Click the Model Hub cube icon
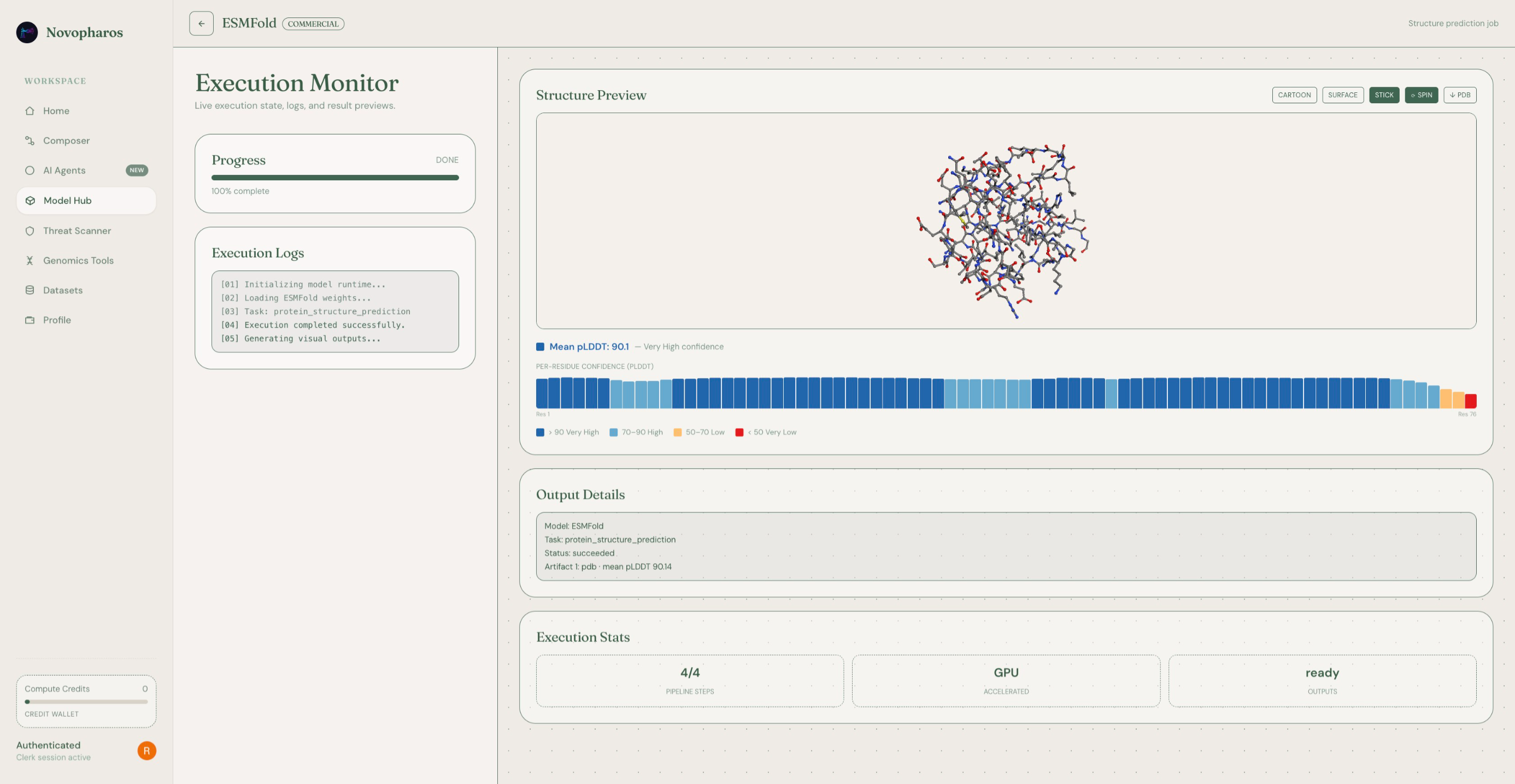This screenshot has width=1515, height=784. pyautogui.click(x=30, y=201)
